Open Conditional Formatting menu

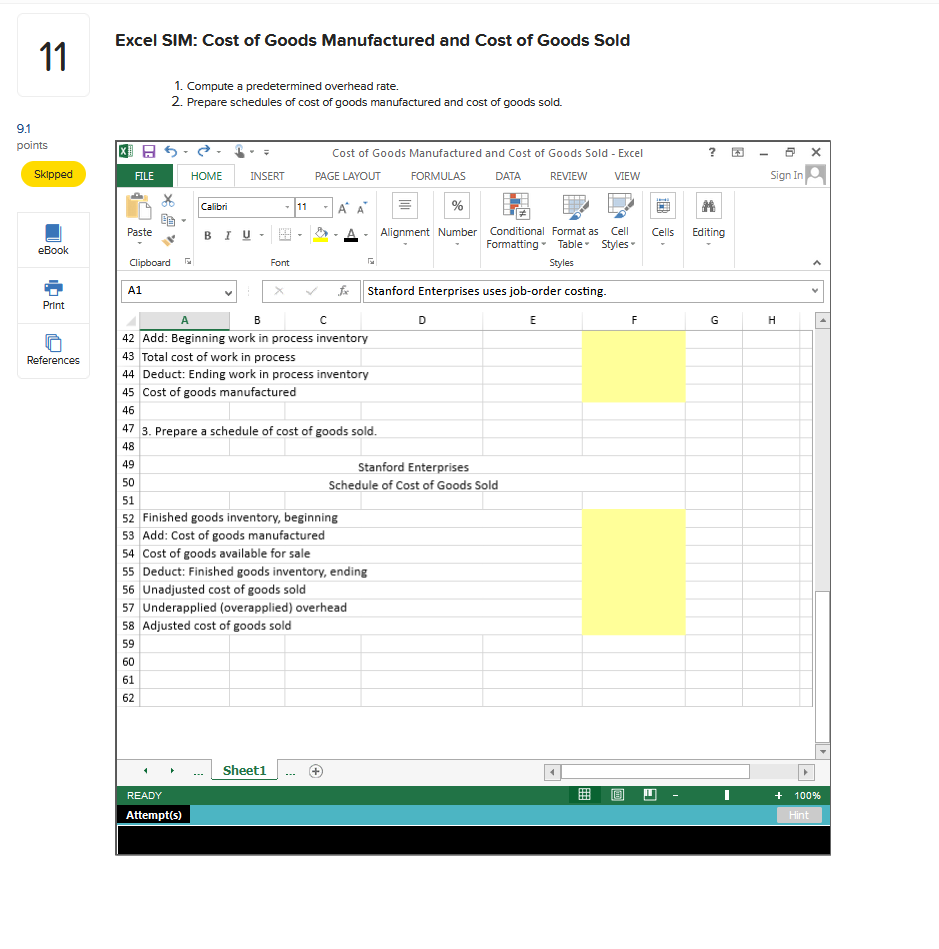click(x=516, y=222)
